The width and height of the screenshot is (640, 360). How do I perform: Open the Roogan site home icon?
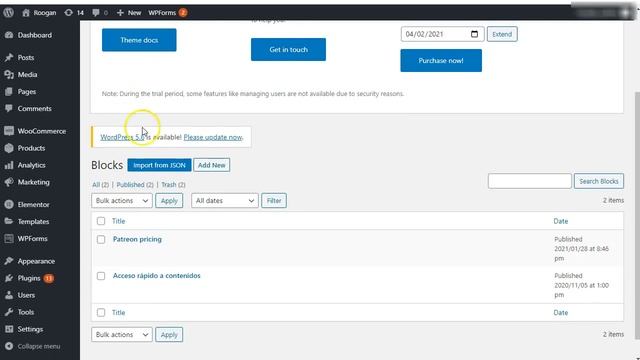click(26, 13)
